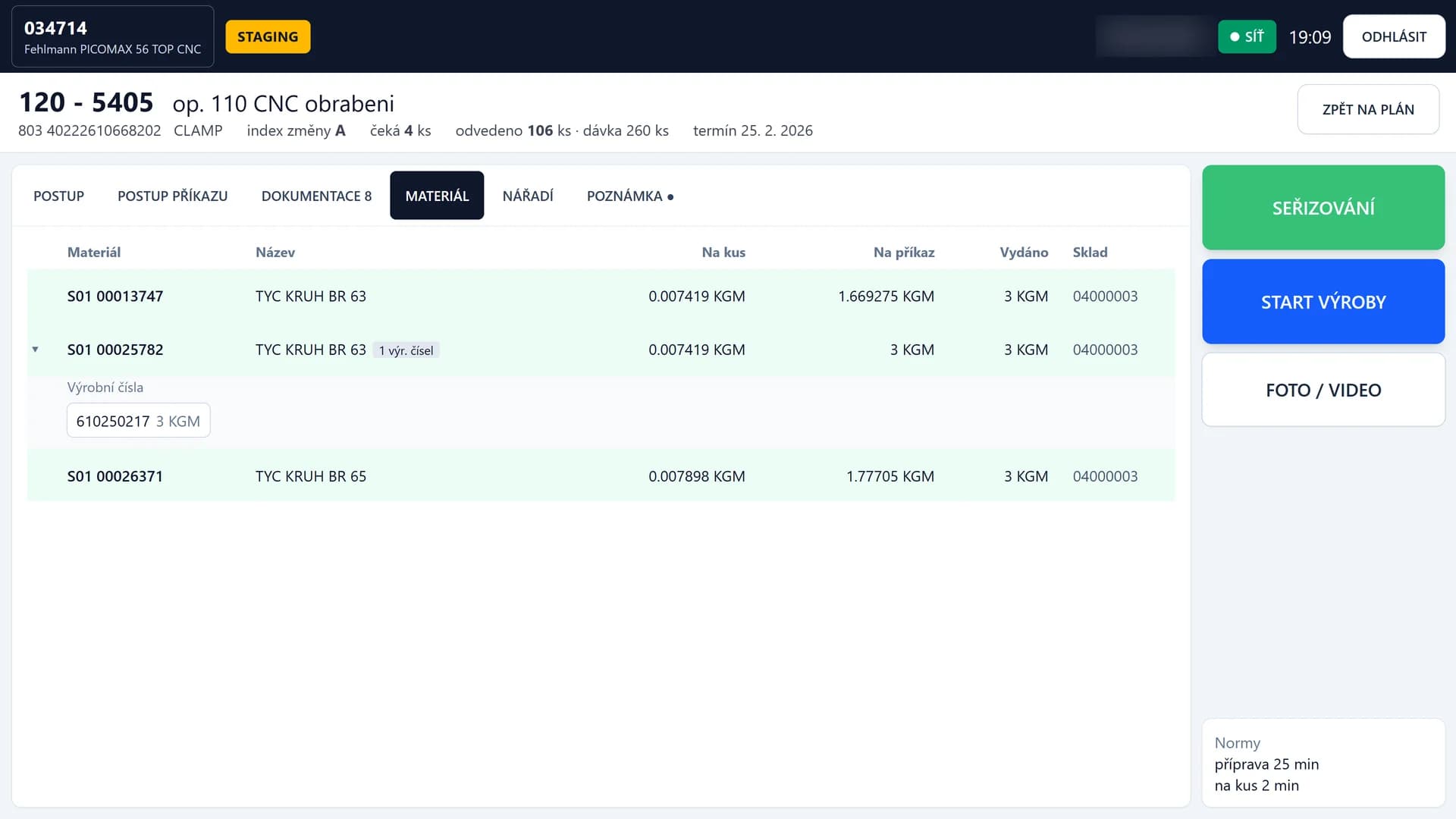1456x819 pixels.
Task: Click the '1 výr. čísel' badge
Action: pyautogui.click(x=406, y=350)
